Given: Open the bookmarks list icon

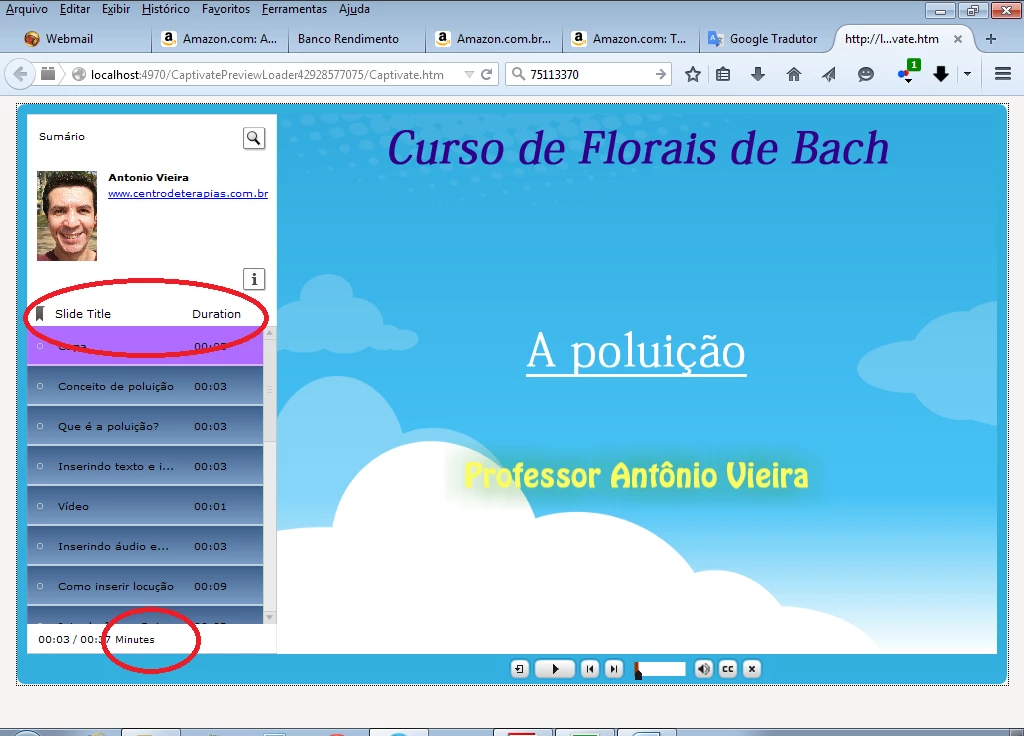Looking at the screenshot, I should pyautogui.click(x=723, y=74).
